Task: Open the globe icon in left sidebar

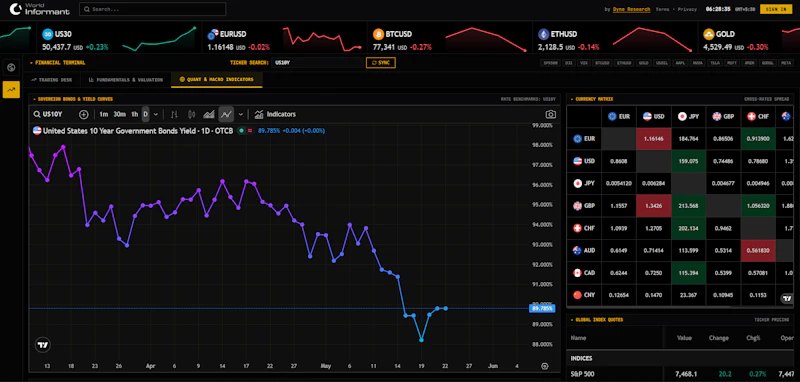Action: (x=11, y=67)
